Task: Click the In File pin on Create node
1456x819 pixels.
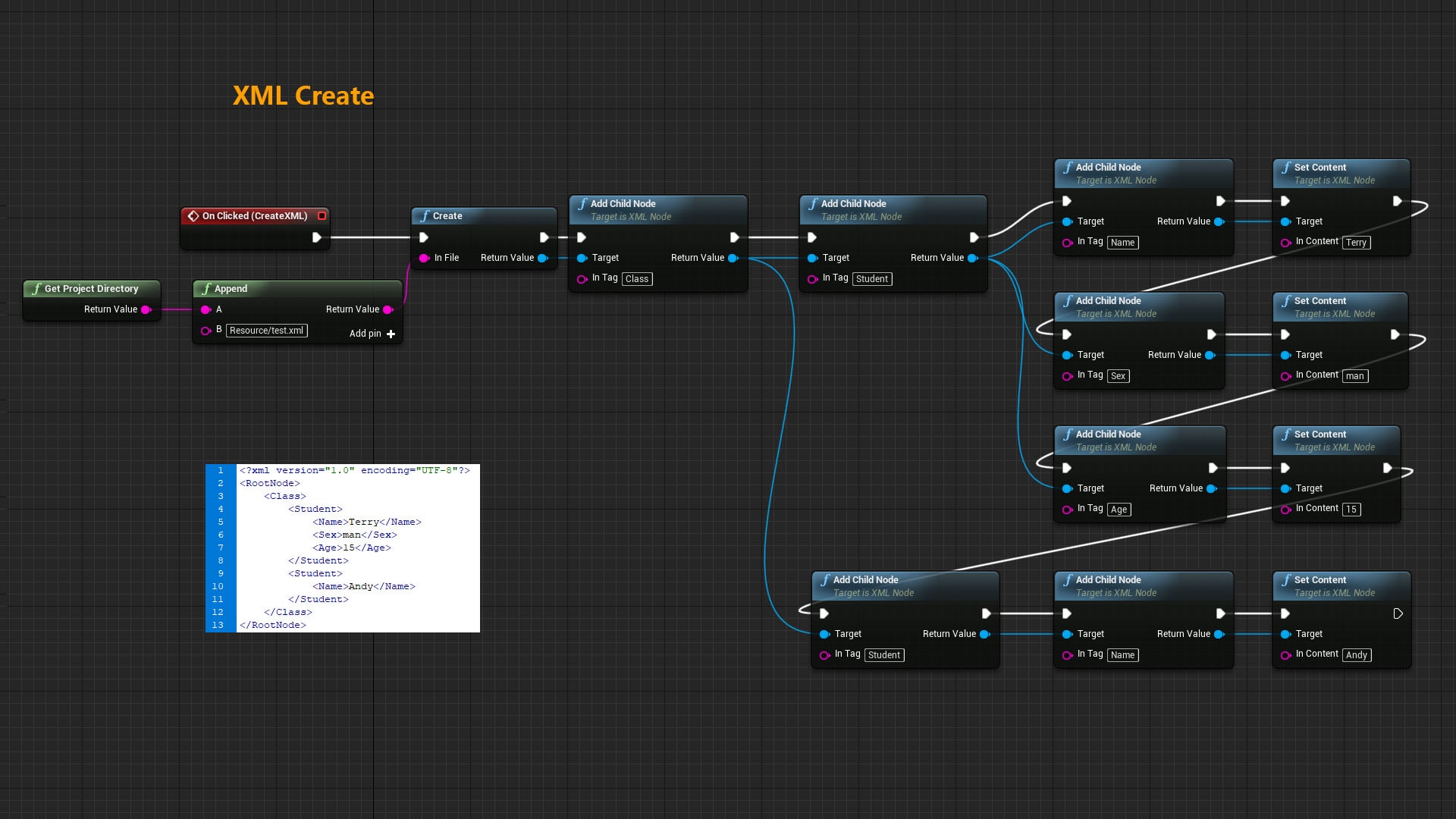Action: [x=425, y=258]
